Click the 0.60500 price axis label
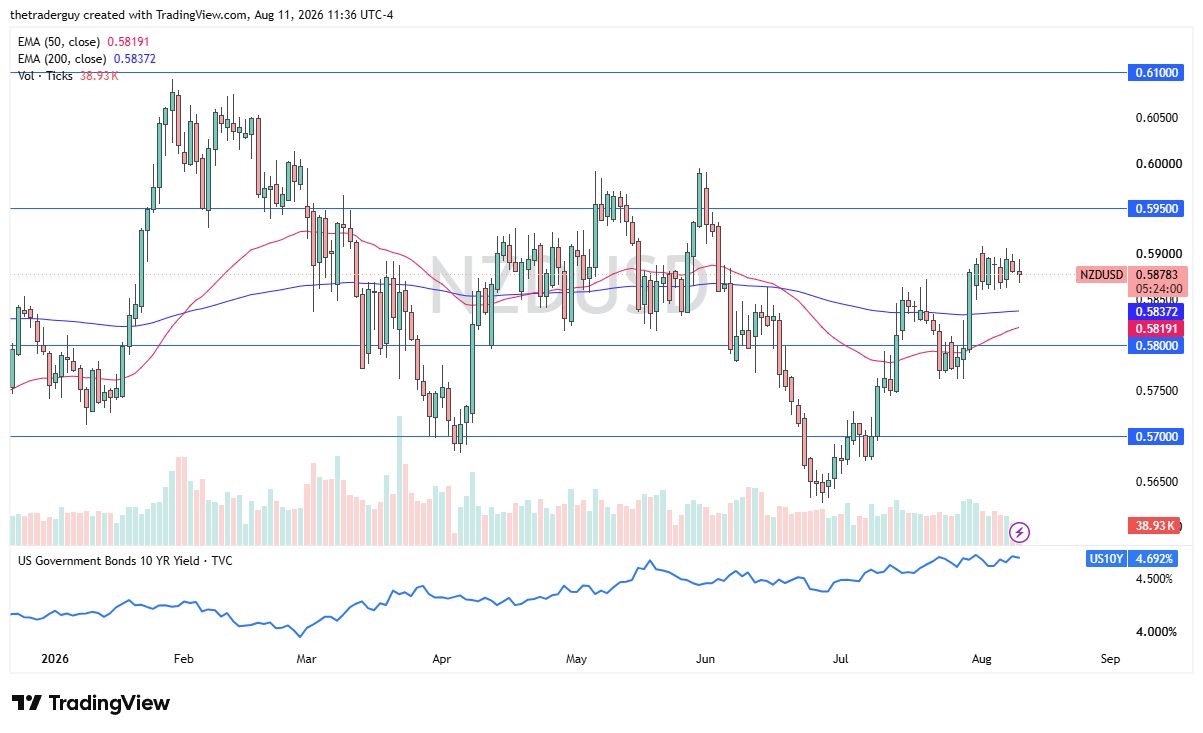Viewport: 1203px width, 733px height. 1158,118
